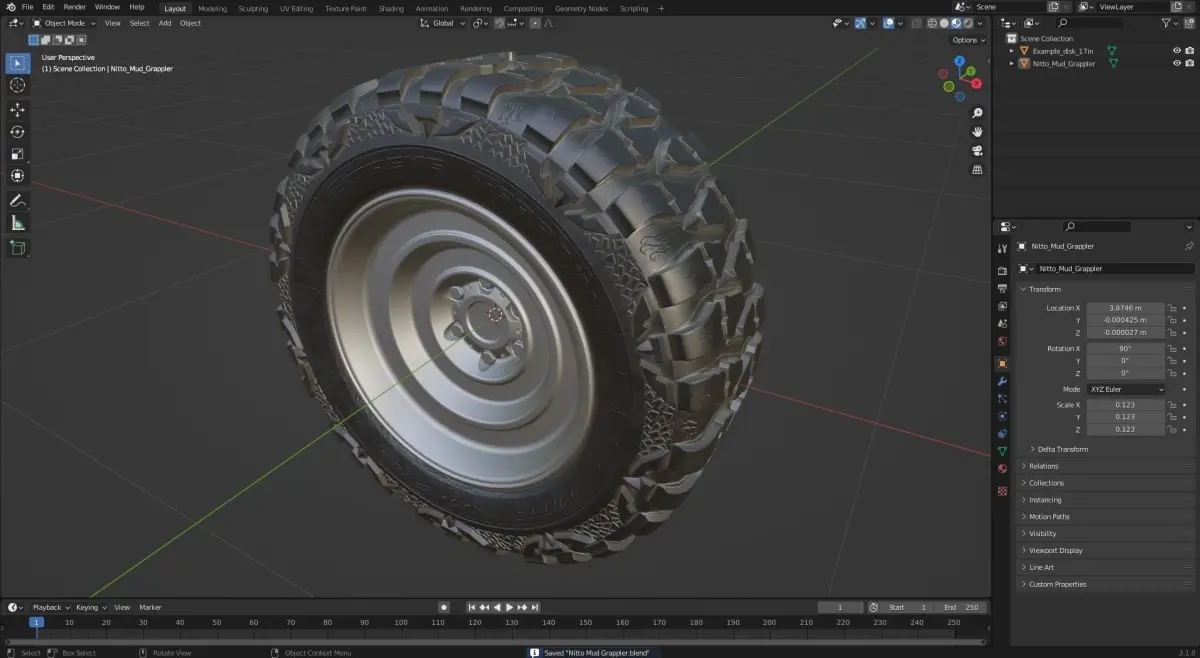Open Modifier properties wrench tab
This screenshot has height=658, width=1200.
[1002, 381]
